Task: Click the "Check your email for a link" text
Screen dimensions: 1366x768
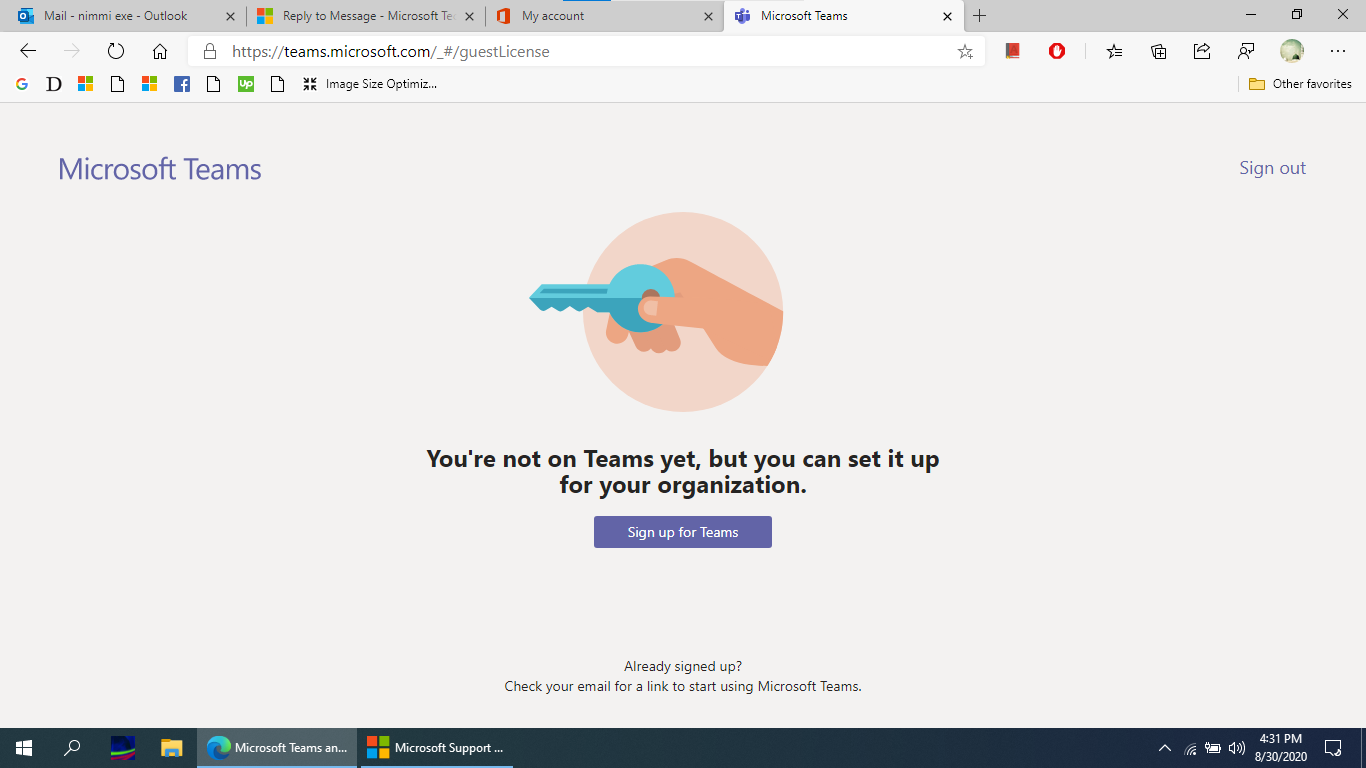Action: 683,687
